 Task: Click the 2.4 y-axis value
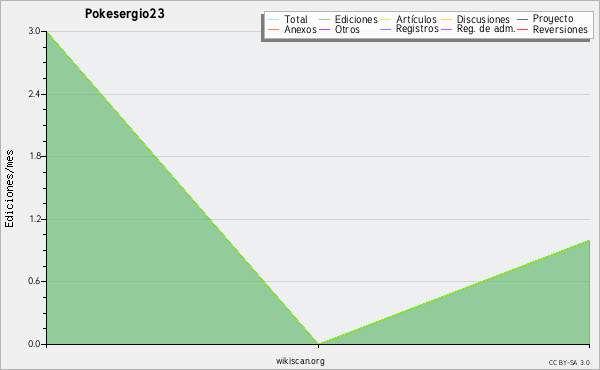click(34, 94)
